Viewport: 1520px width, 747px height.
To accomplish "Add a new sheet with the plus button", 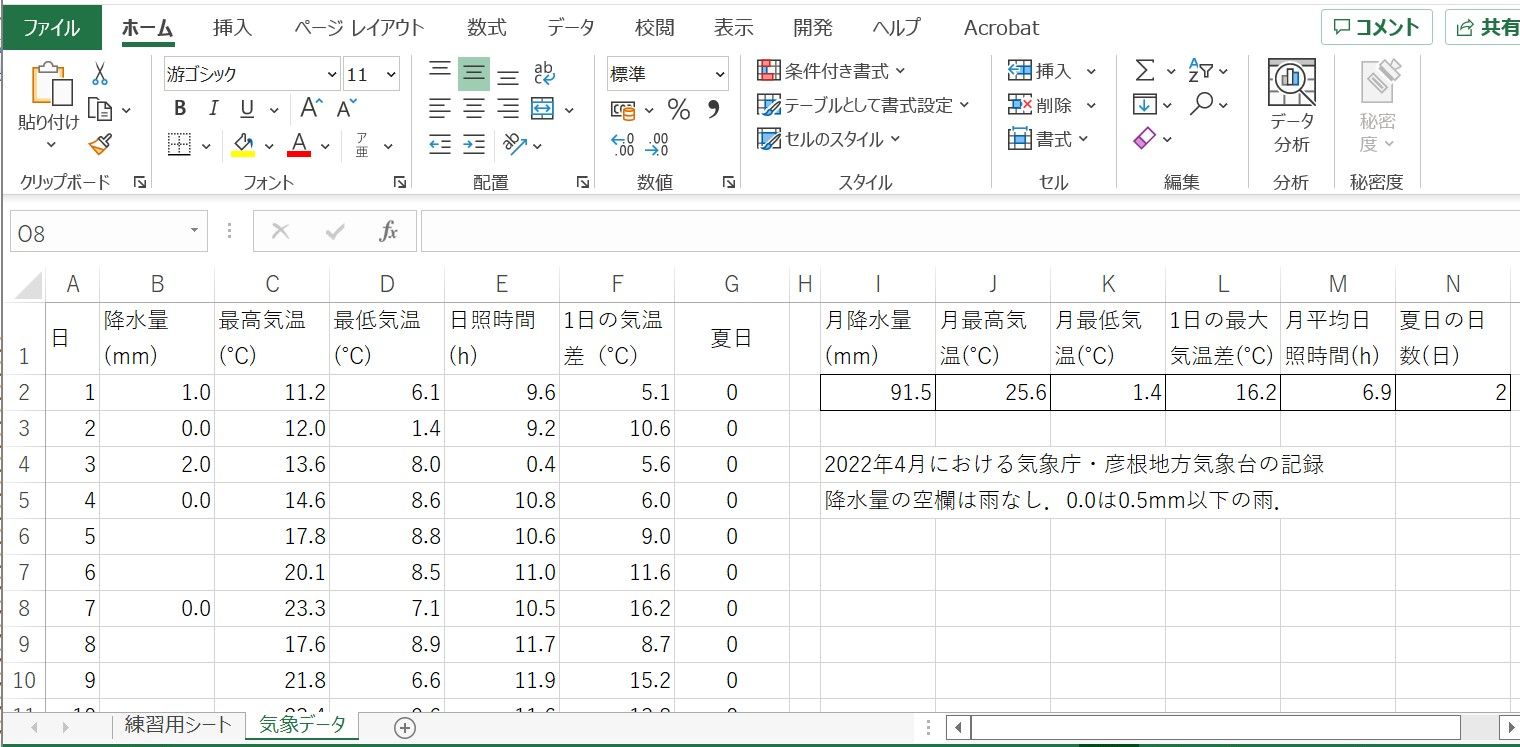I will point(405,727).
